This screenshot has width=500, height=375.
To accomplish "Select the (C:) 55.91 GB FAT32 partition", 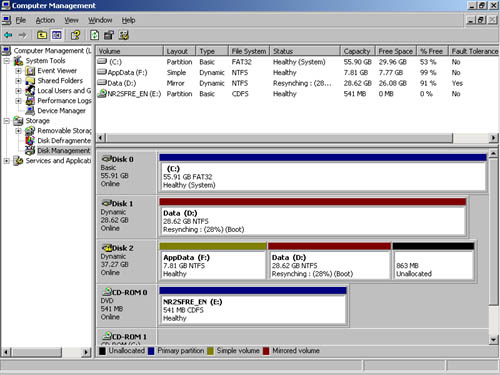I will pos(322,172).
